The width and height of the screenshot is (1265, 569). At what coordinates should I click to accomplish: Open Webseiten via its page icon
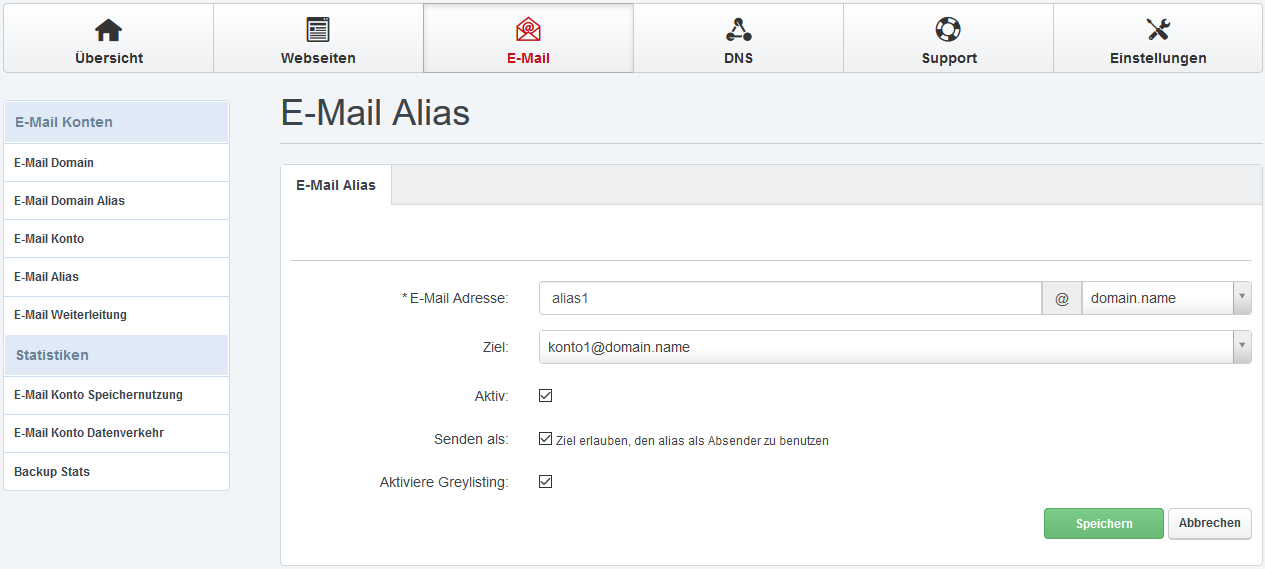point(318,30)
